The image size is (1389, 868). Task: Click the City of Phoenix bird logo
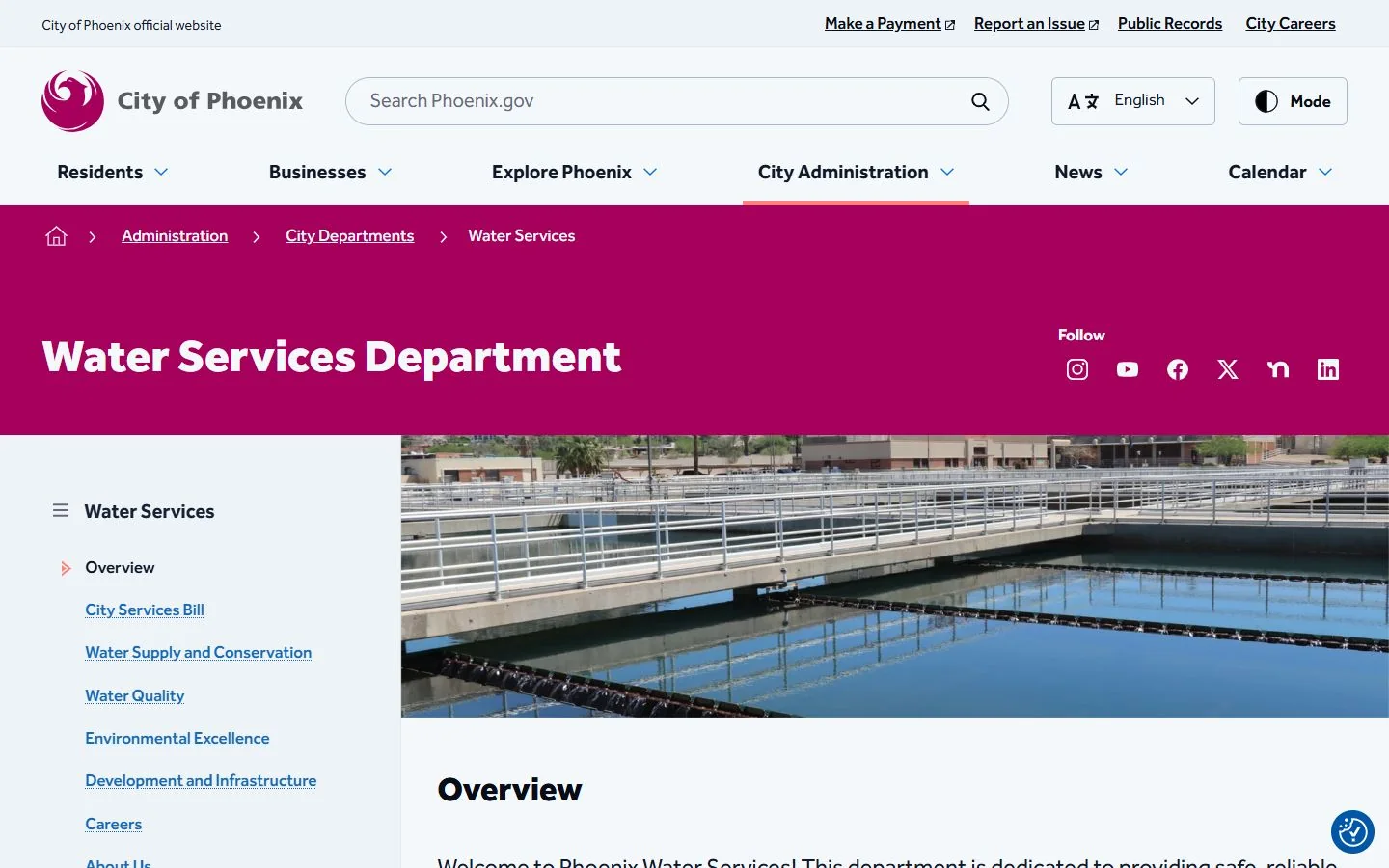(72, 100)
